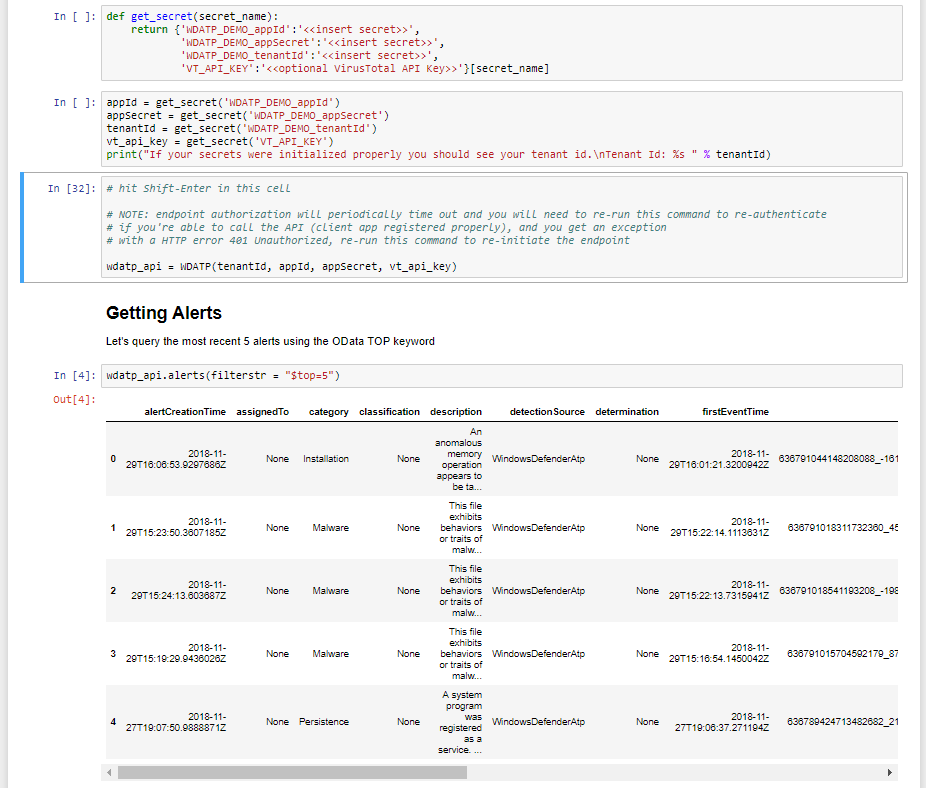Click the get_secret function definition cell
The image size is (926, 788).
pos(501,43)
